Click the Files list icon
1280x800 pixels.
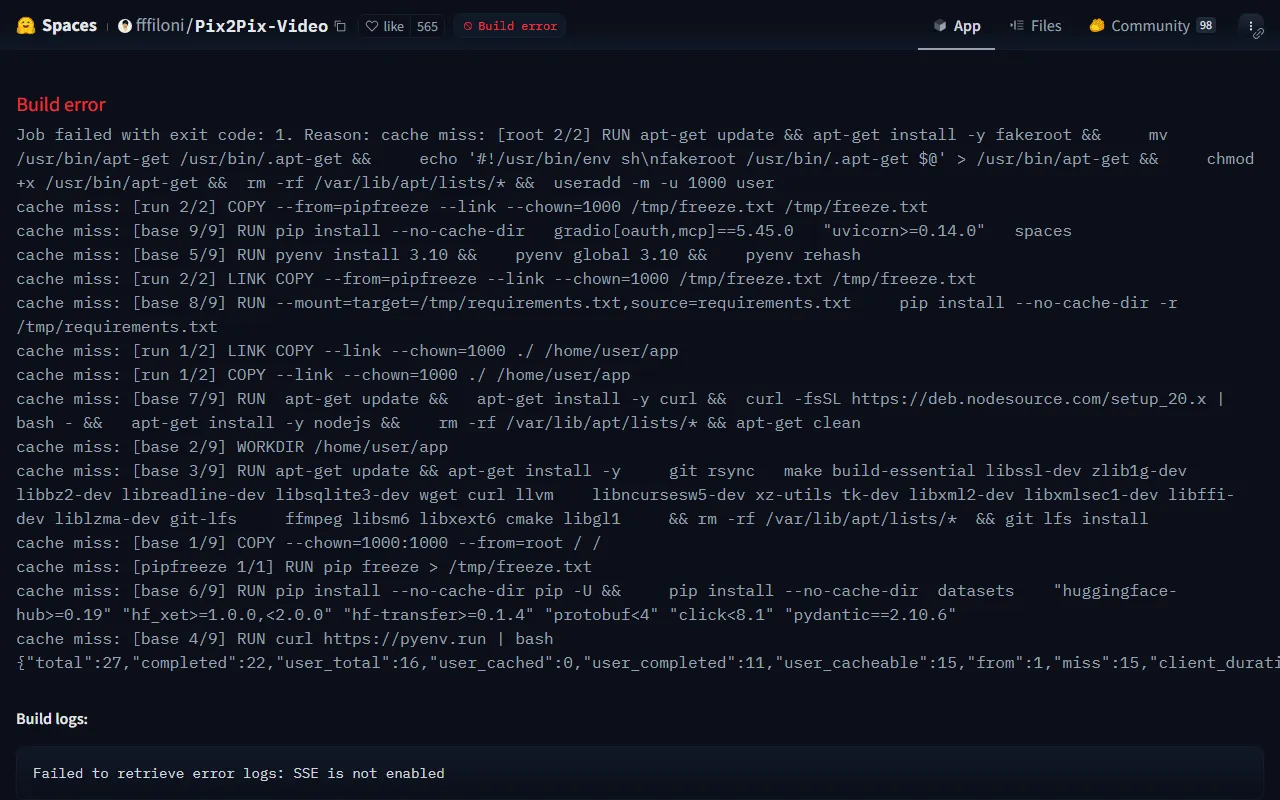[1016, 26]
